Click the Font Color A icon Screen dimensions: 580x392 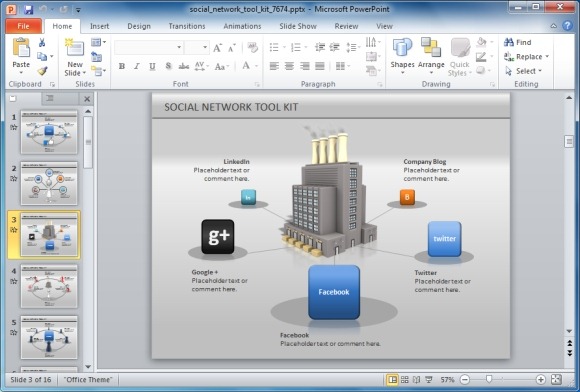246,66
